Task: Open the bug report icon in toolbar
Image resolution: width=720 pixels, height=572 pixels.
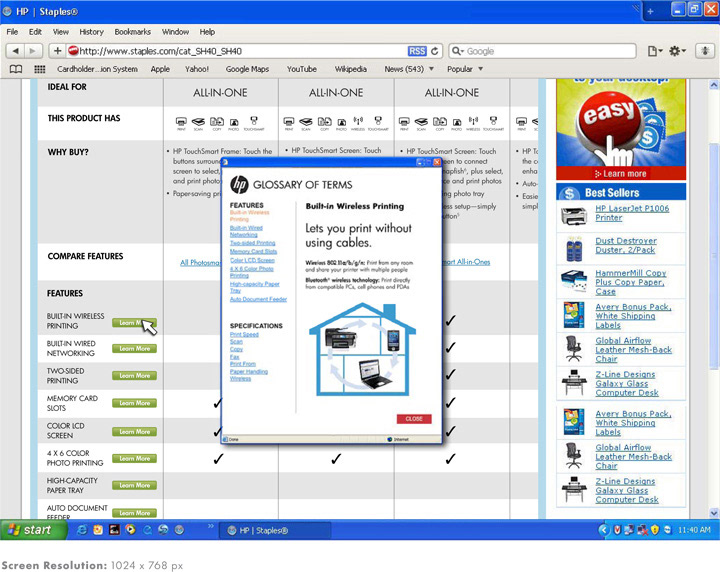Action: click(x=705, y=51)
